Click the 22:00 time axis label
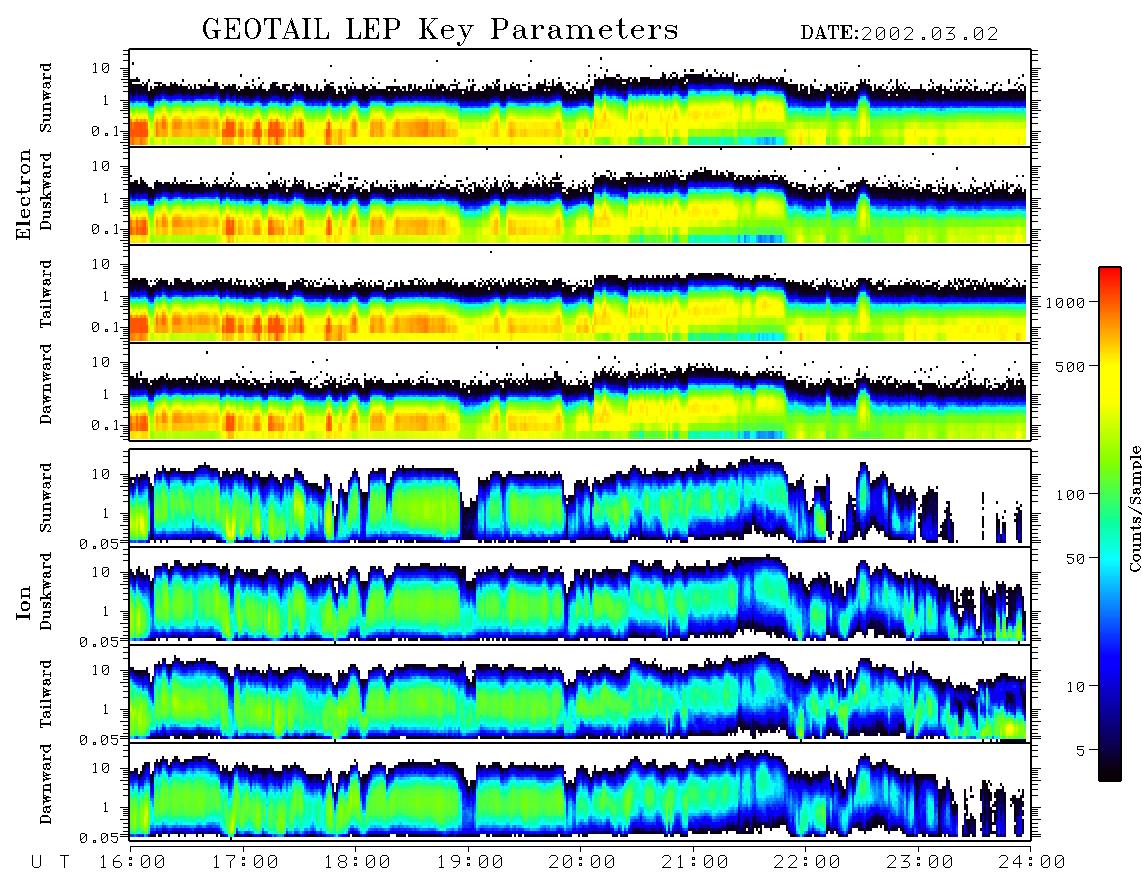The image size is (1142, 880). point(807,862)
